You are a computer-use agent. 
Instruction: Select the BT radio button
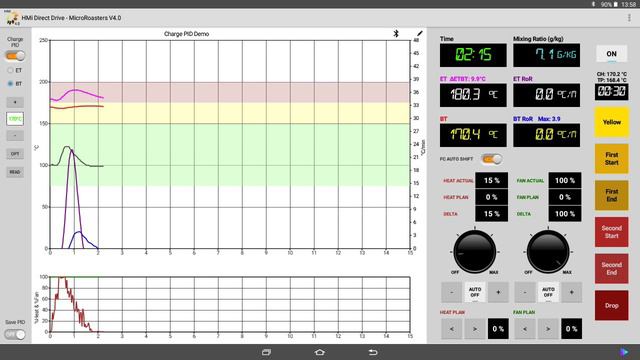pyautogui.click(x=11, y=84)
